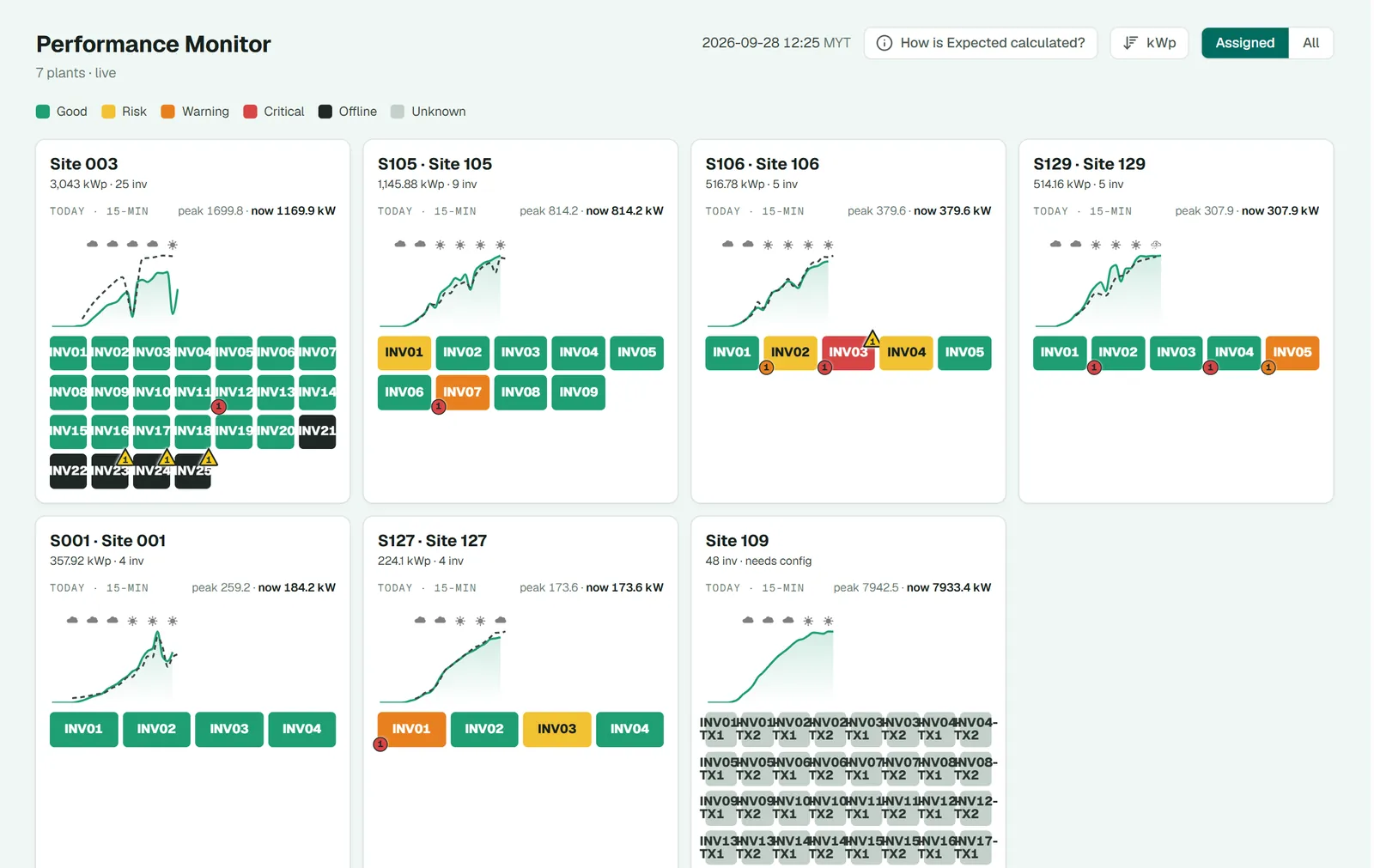
Task: Open the red alert badge on INV02 in Site 129
Action: tap(1094, 367)
